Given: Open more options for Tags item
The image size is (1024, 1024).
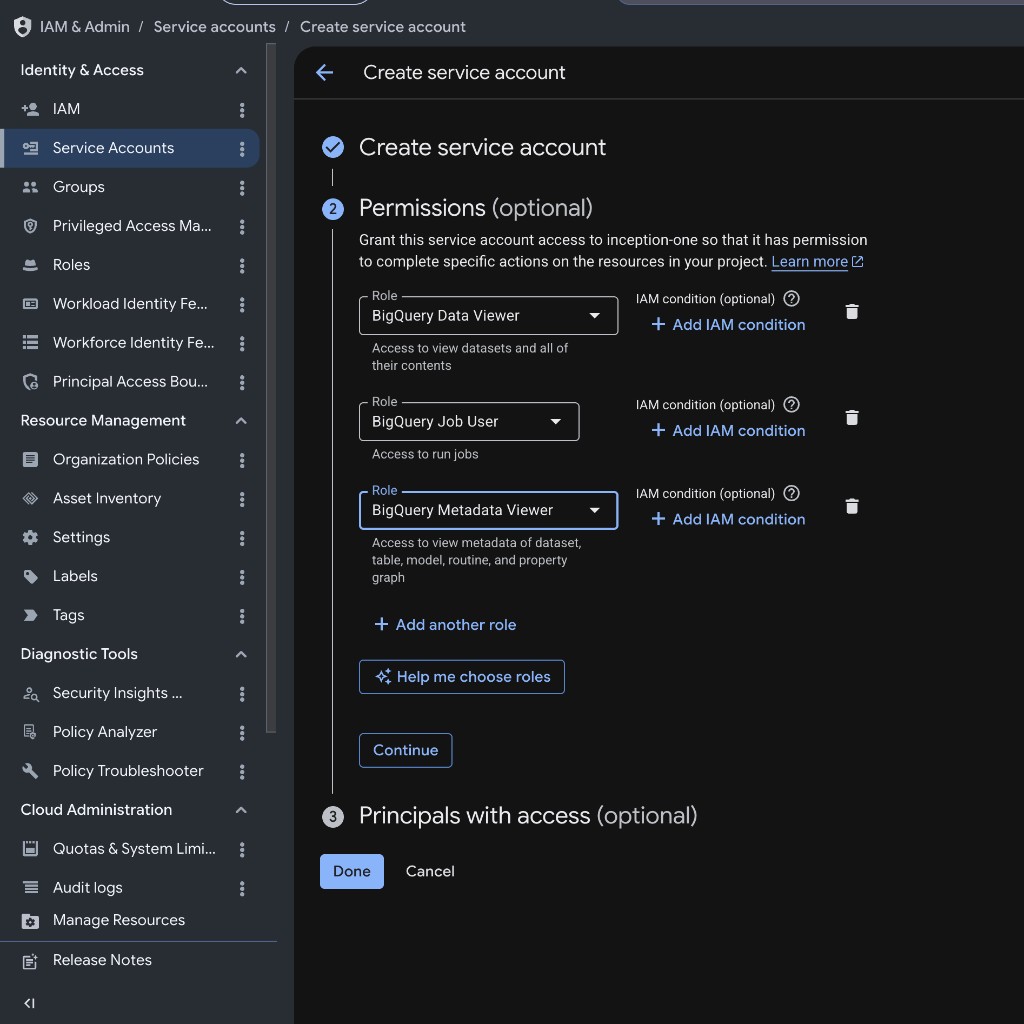Looking at the screenshot, I should point(242,616).
